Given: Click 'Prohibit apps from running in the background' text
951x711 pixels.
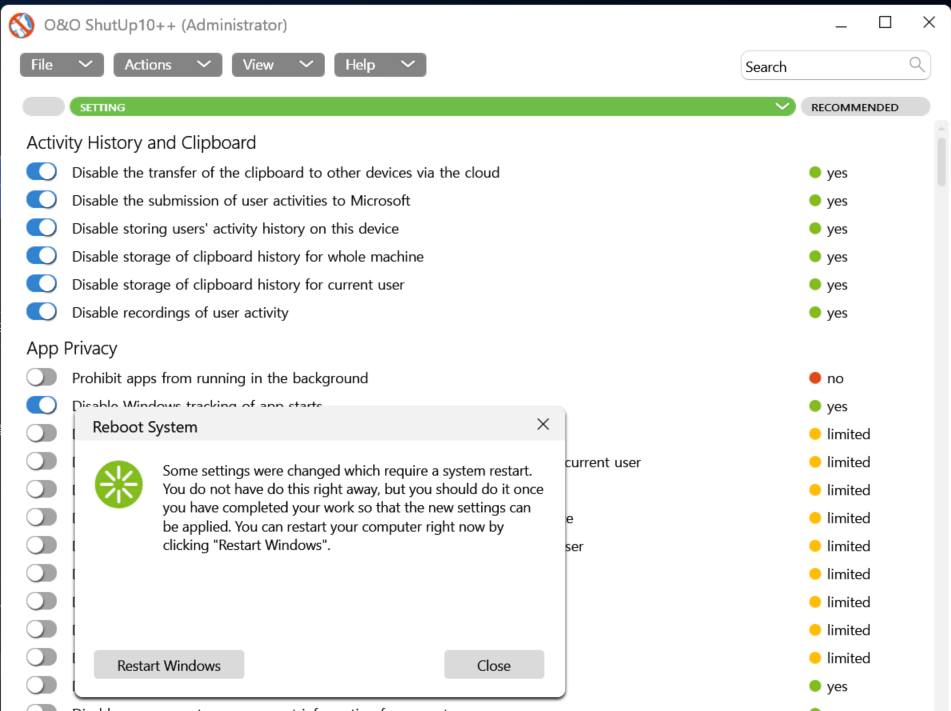Looking at the screenshot, I should (220, 378).
